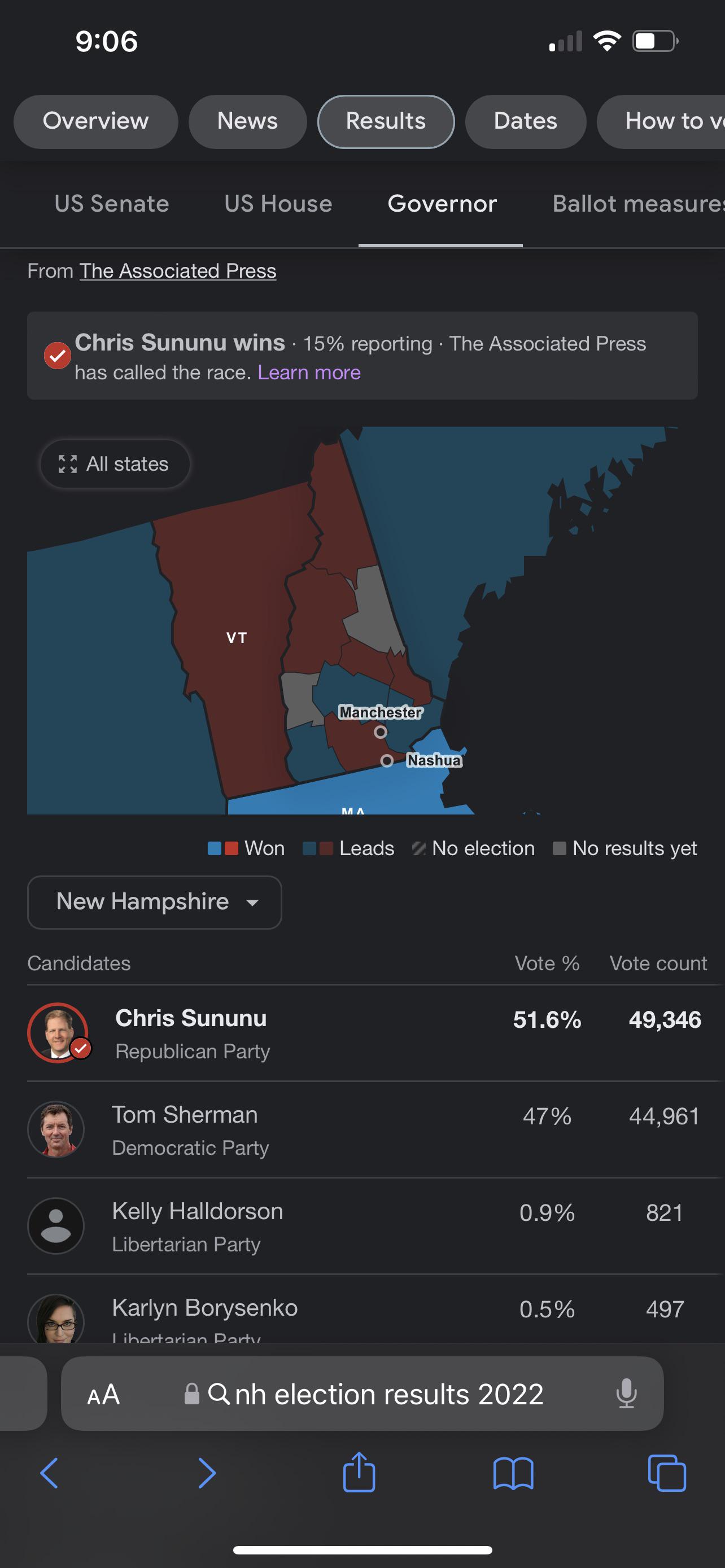
Task: Tap the Safari back arrow
Action: (x=49, y=1473)
